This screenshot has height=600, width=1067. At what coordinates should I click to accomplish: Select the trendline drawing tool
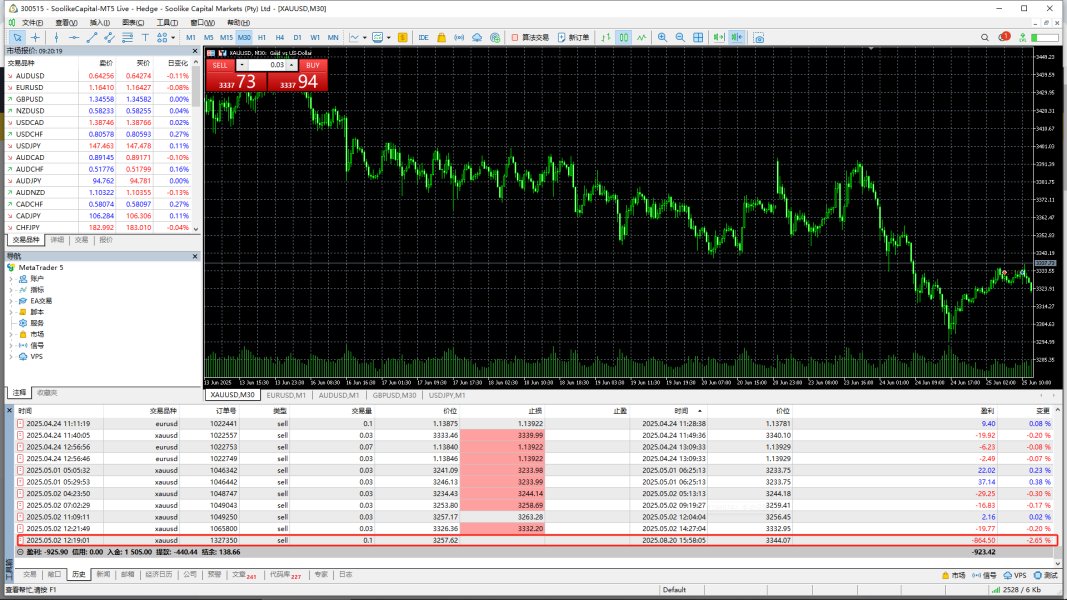(x=92, y=37)
